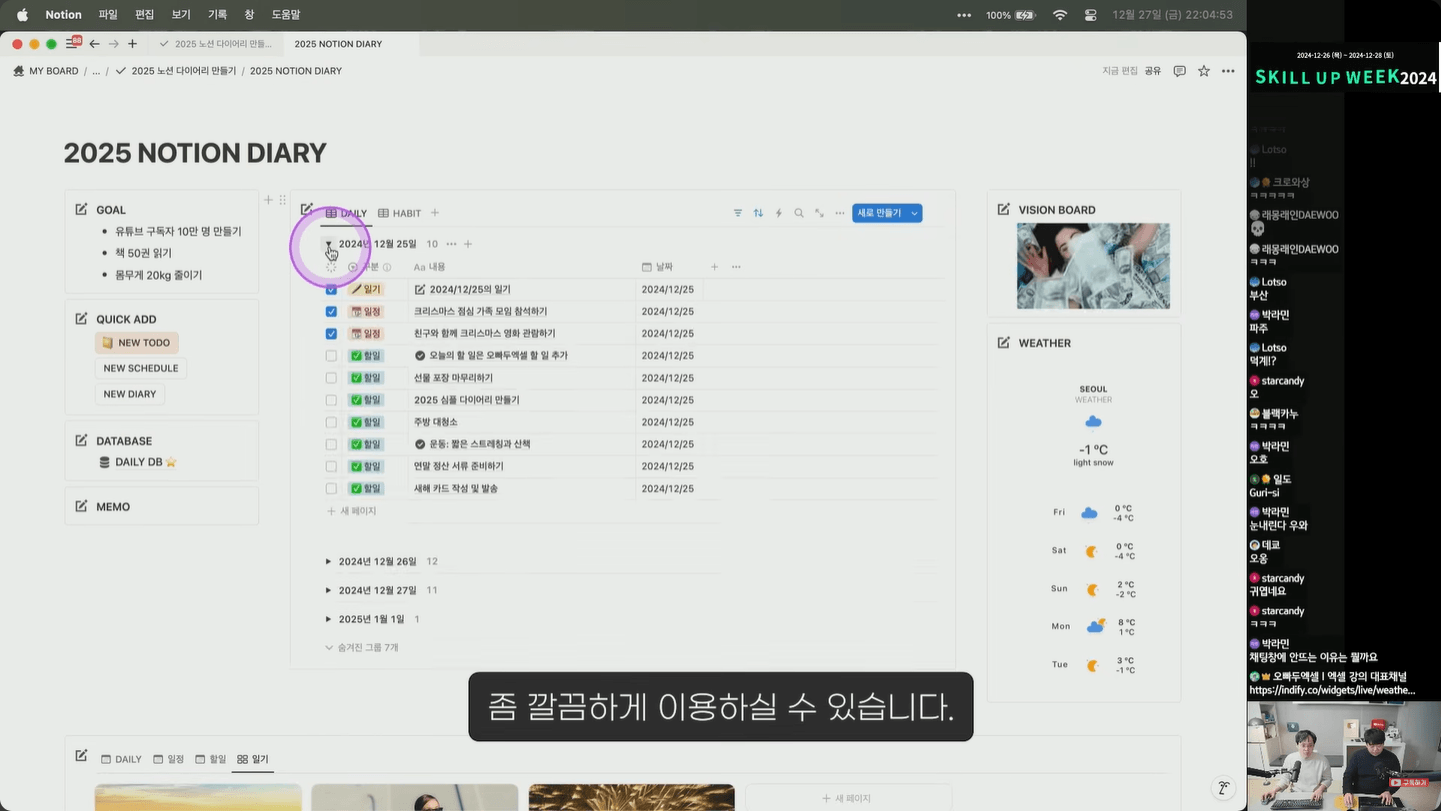Click the 새로 만들기 button
The image size is (1441, 811).
pyautogui.click(x=879, y=213)
